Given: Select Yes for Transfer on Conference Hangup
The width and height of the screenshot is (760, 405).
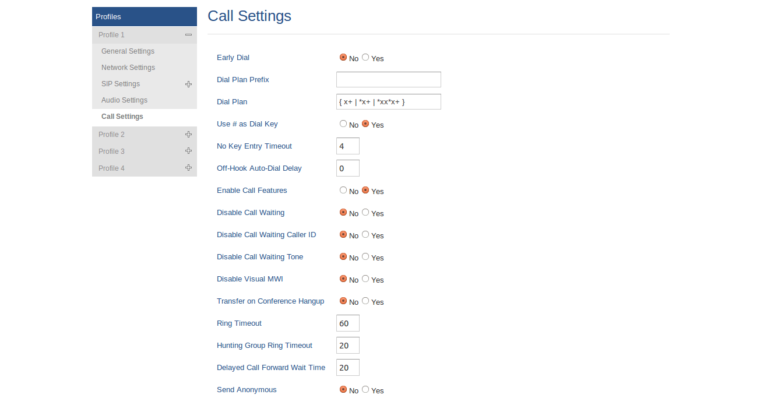Looking at the screenshot, I should 366,301.
